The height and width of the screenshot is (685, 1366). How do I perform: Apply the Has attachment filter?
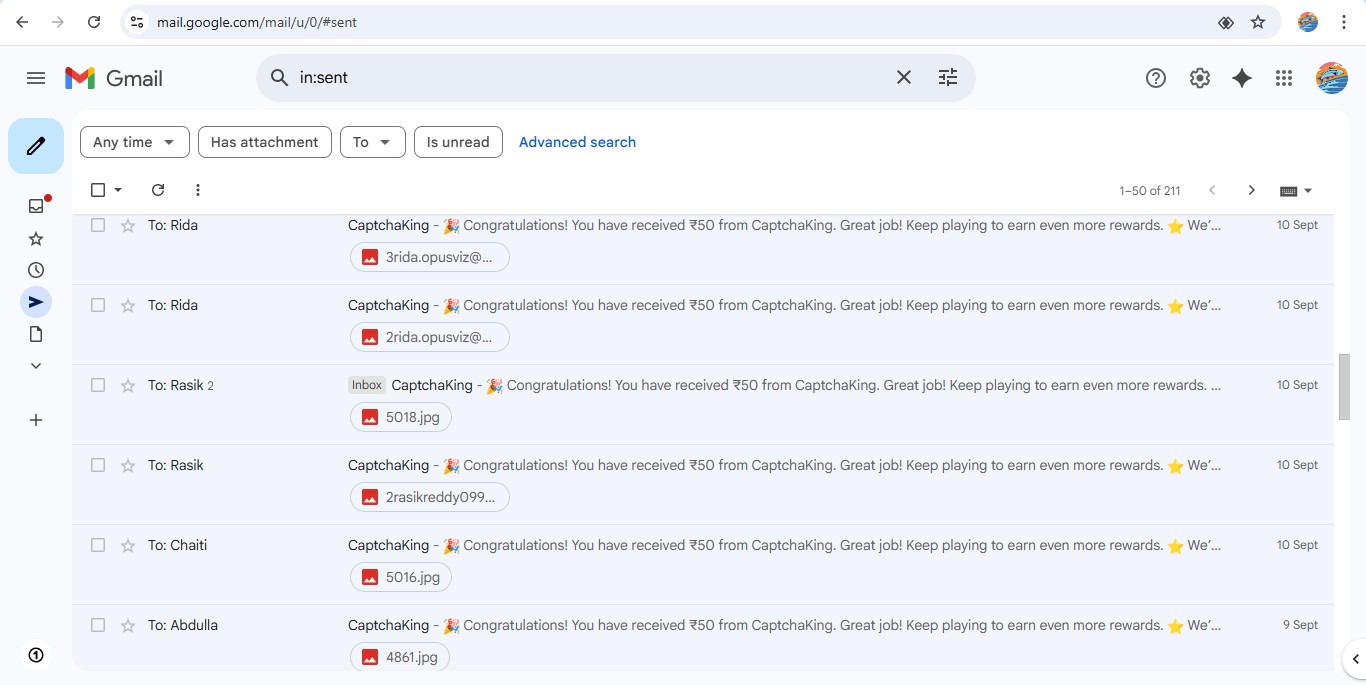click(x=264, y=142)
